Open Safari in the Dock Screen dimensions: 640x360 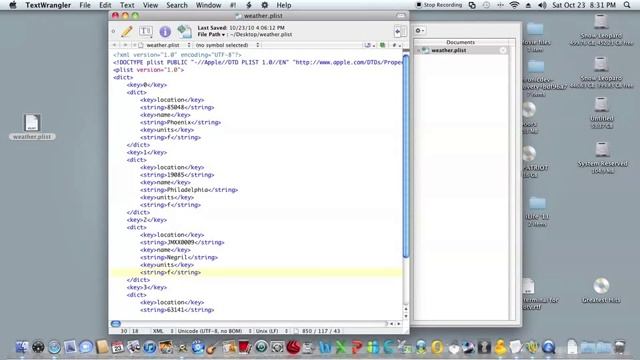[54, 347]
